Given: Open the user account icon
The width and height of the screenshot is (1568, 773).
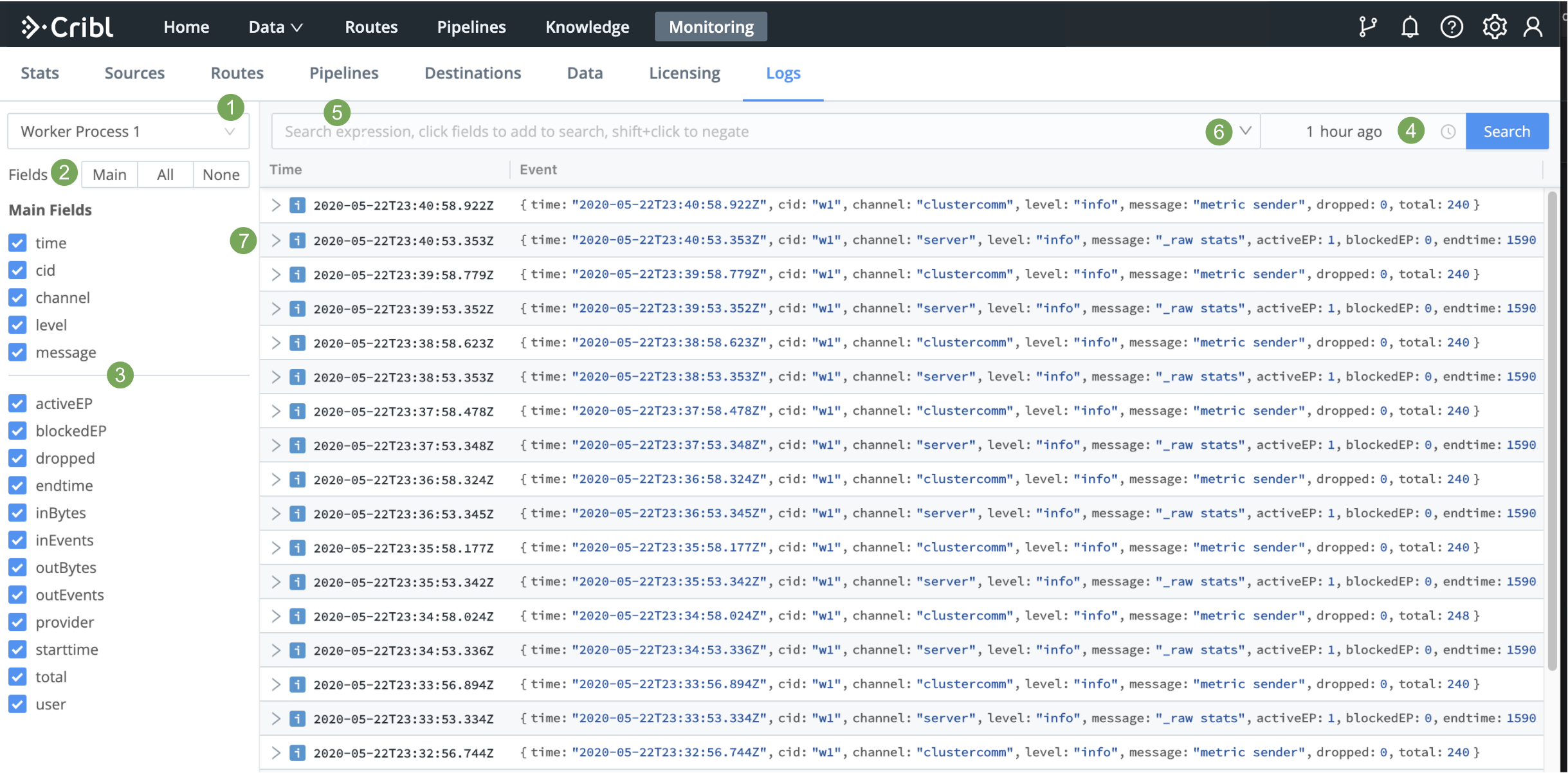Looking at the screenshot, I should click(x=1533, y=26).
